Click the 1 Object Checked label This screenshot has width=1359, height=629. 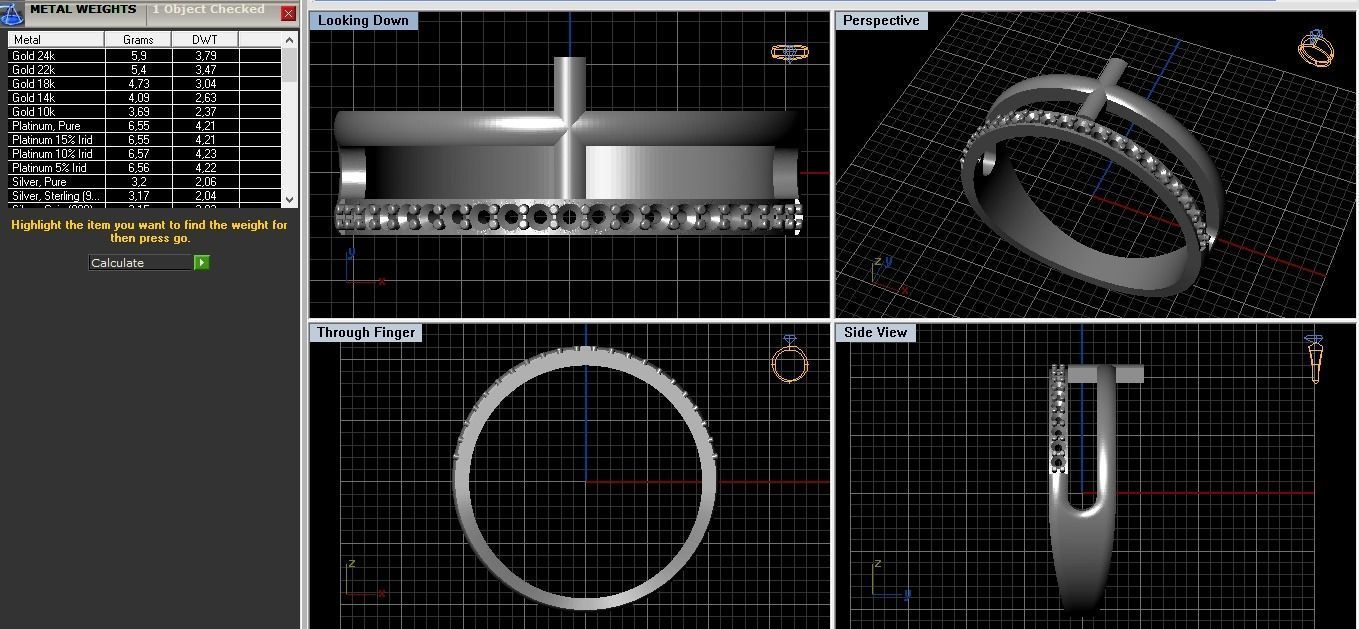click(208, 9)
